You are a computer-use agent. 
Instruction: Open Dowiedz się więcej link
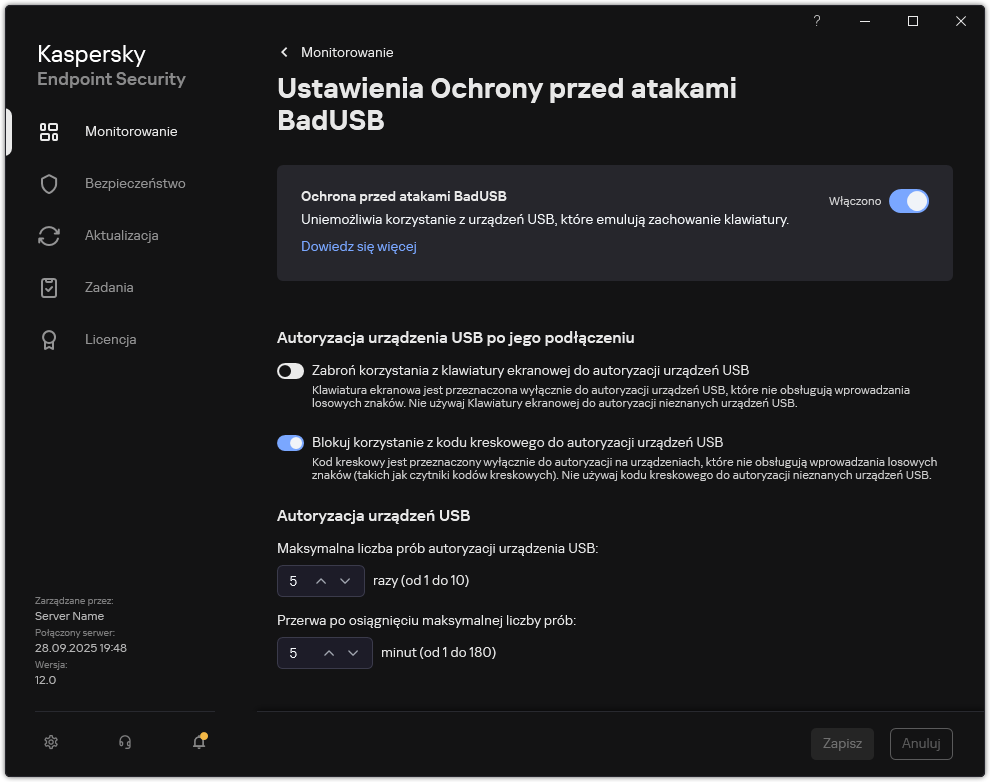[x=358, y=245]
